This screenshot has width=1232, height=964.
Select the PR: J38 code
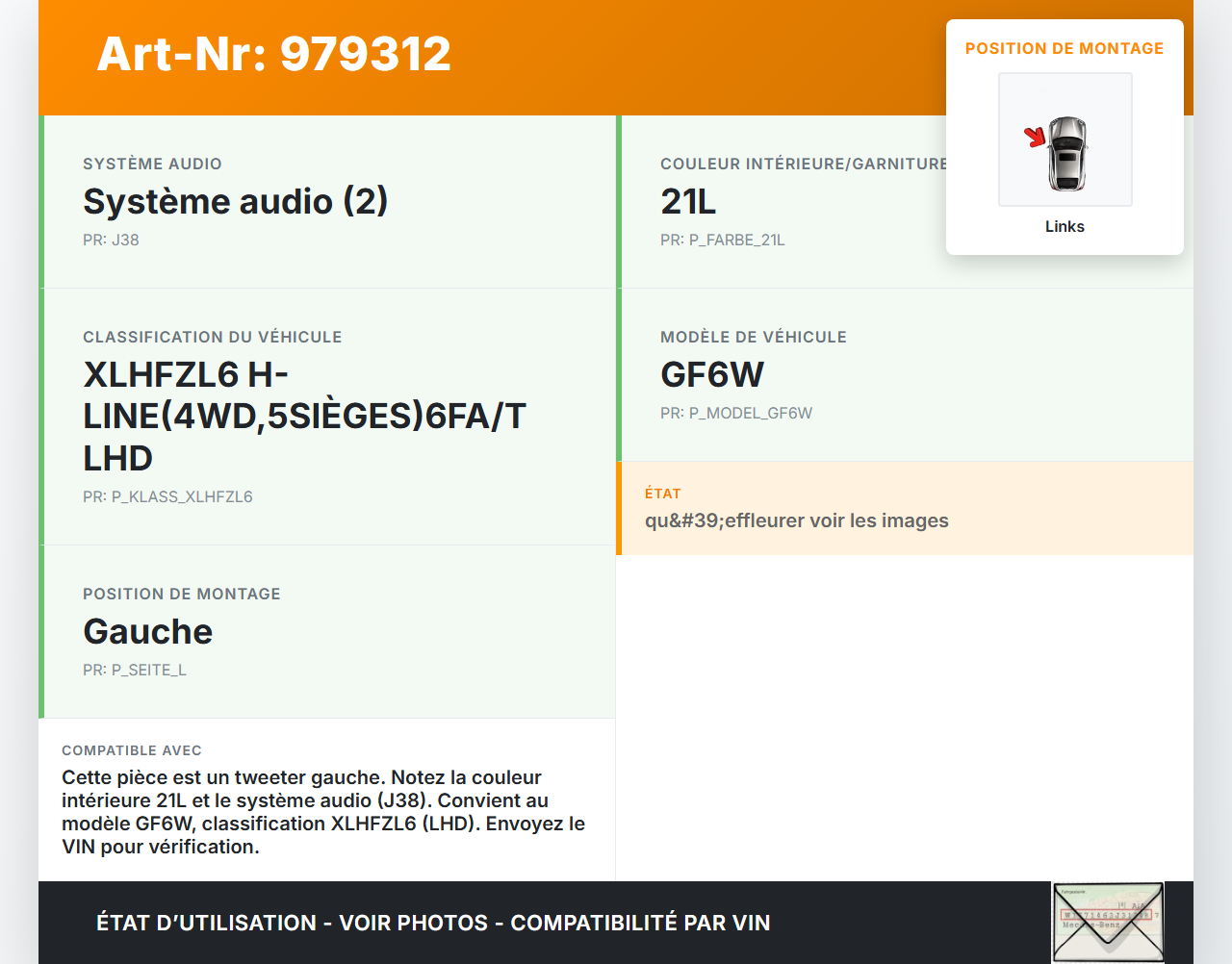(111, 240)
